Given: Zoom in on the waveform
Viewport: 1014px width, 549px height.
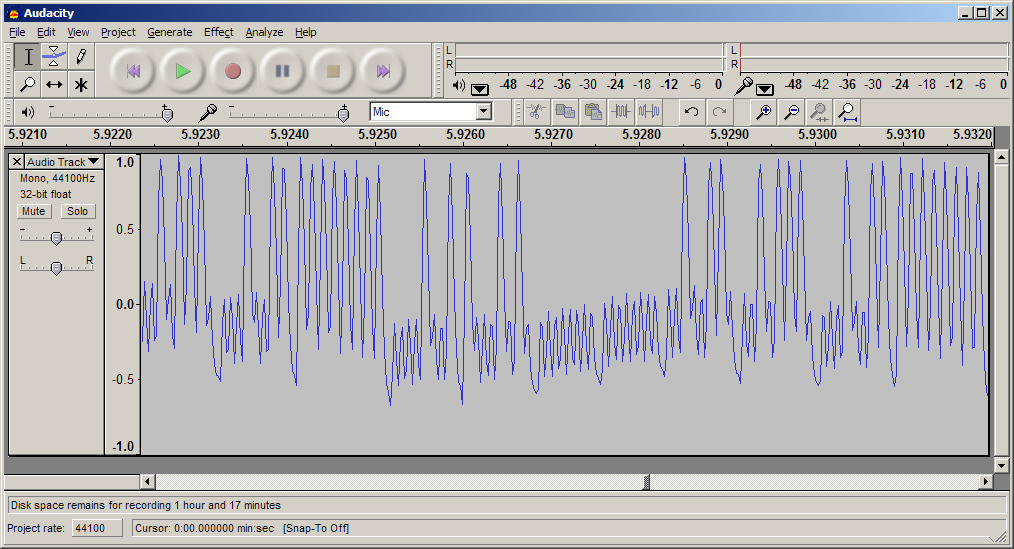Looking at the screenshot, I should (764, 112).
